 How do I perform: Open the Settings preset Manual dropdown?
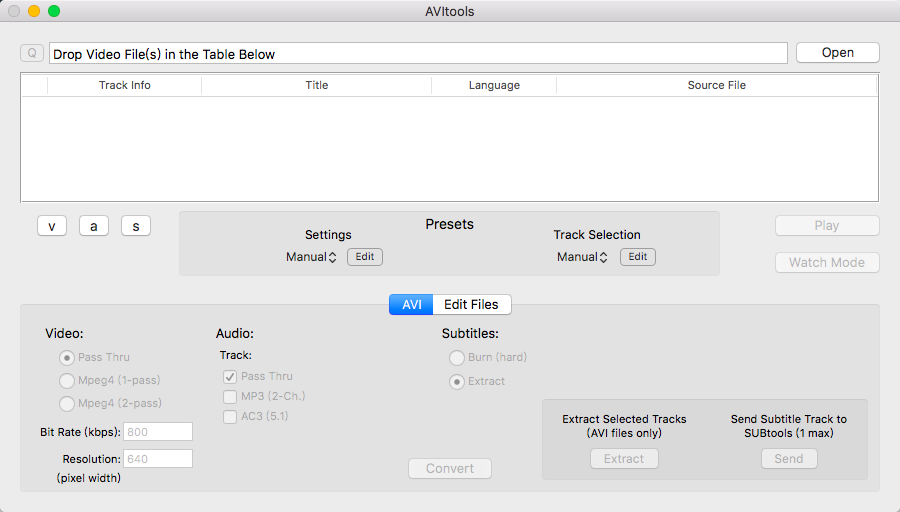311,257
